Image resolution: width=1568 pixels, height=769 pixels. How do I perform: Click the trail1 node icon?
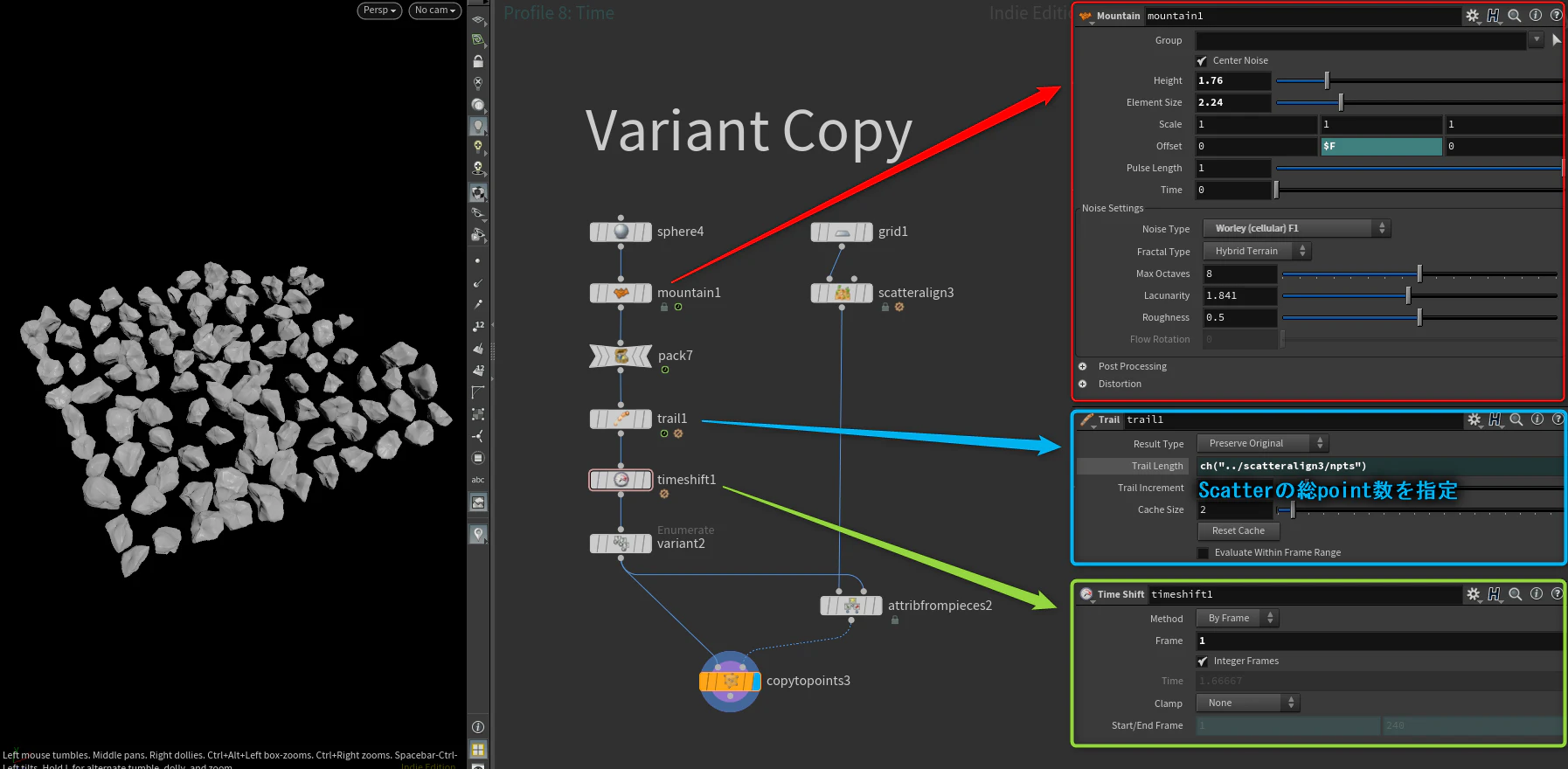[x=621, y=419]
